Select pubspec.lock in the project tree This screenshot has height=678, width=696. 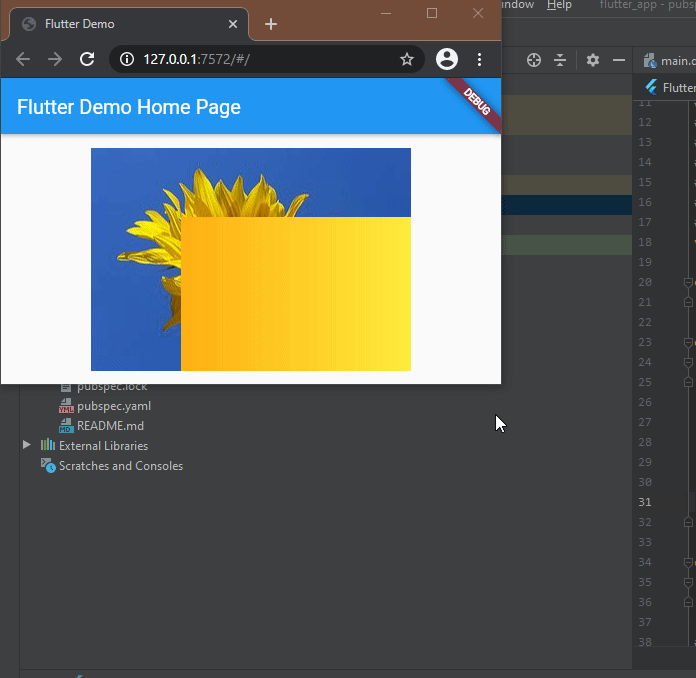click(112, 387)
